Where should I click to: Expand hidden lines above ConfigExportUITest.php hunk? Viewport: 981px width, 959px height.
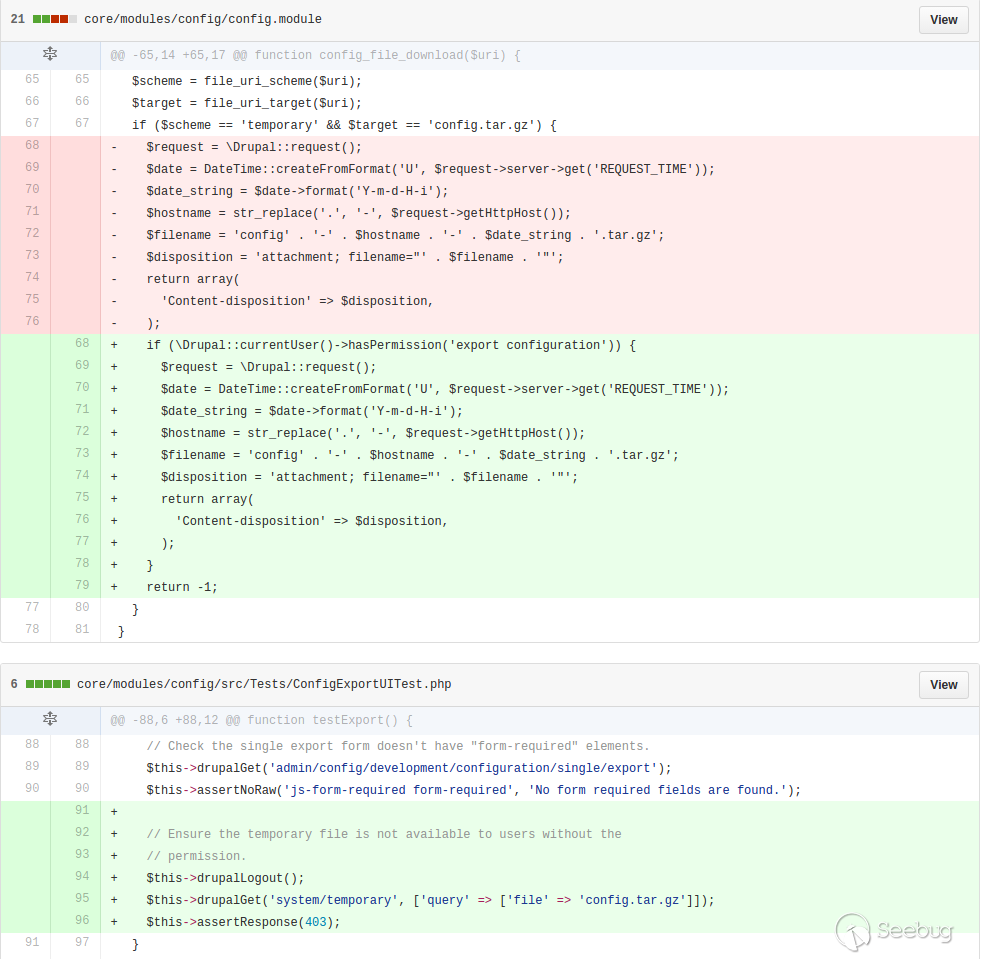pyautogui.click(x=50, y=719)
